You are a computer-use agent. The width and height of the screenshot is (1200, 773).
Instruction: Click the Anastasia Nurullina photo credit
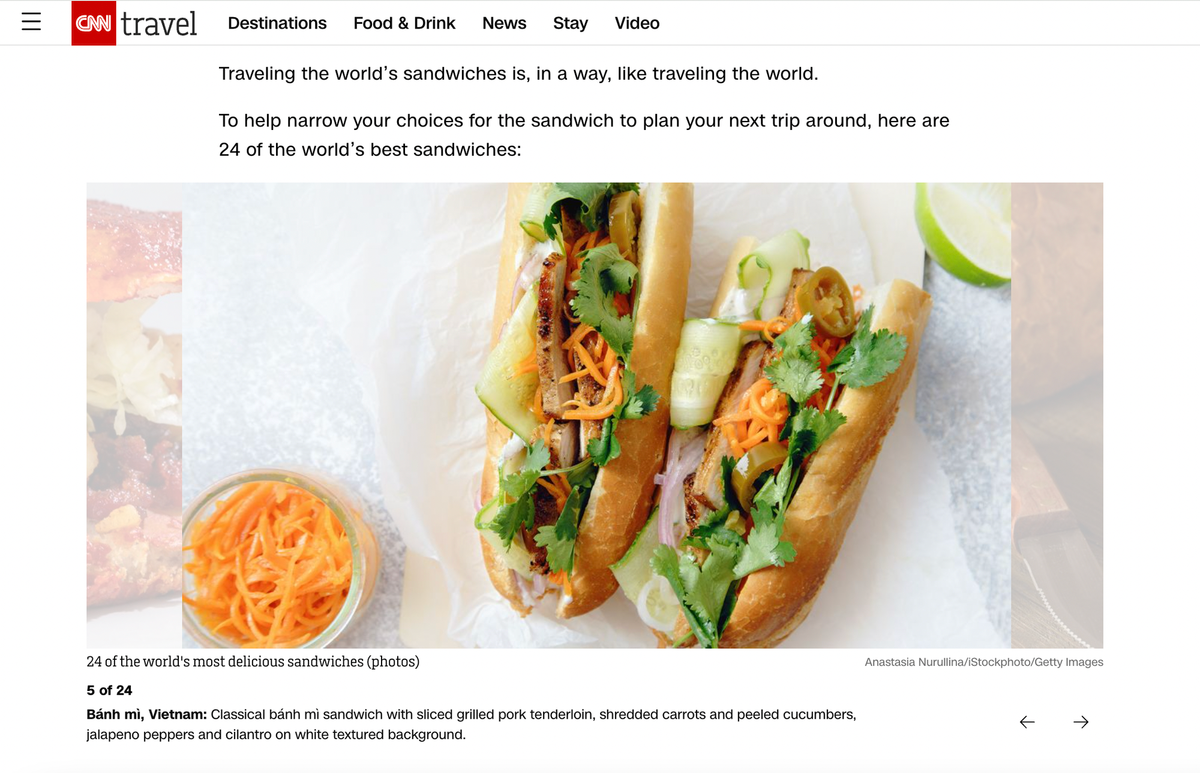tap(984, 662)
